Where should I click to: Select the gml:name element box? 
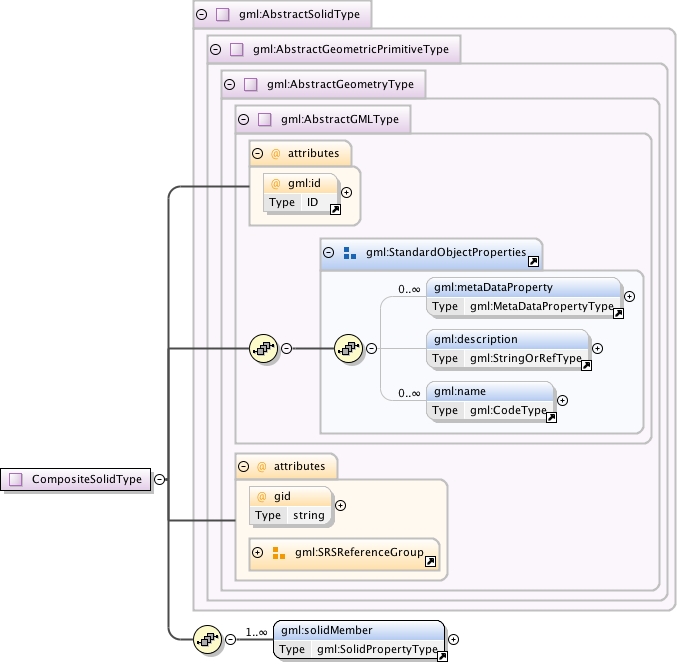490,401
